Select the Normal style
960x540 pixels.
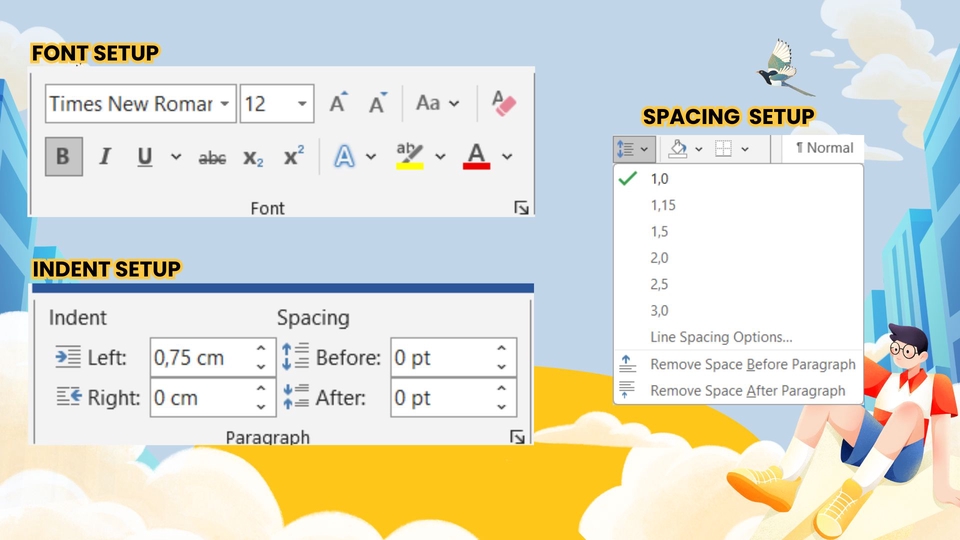824,148
